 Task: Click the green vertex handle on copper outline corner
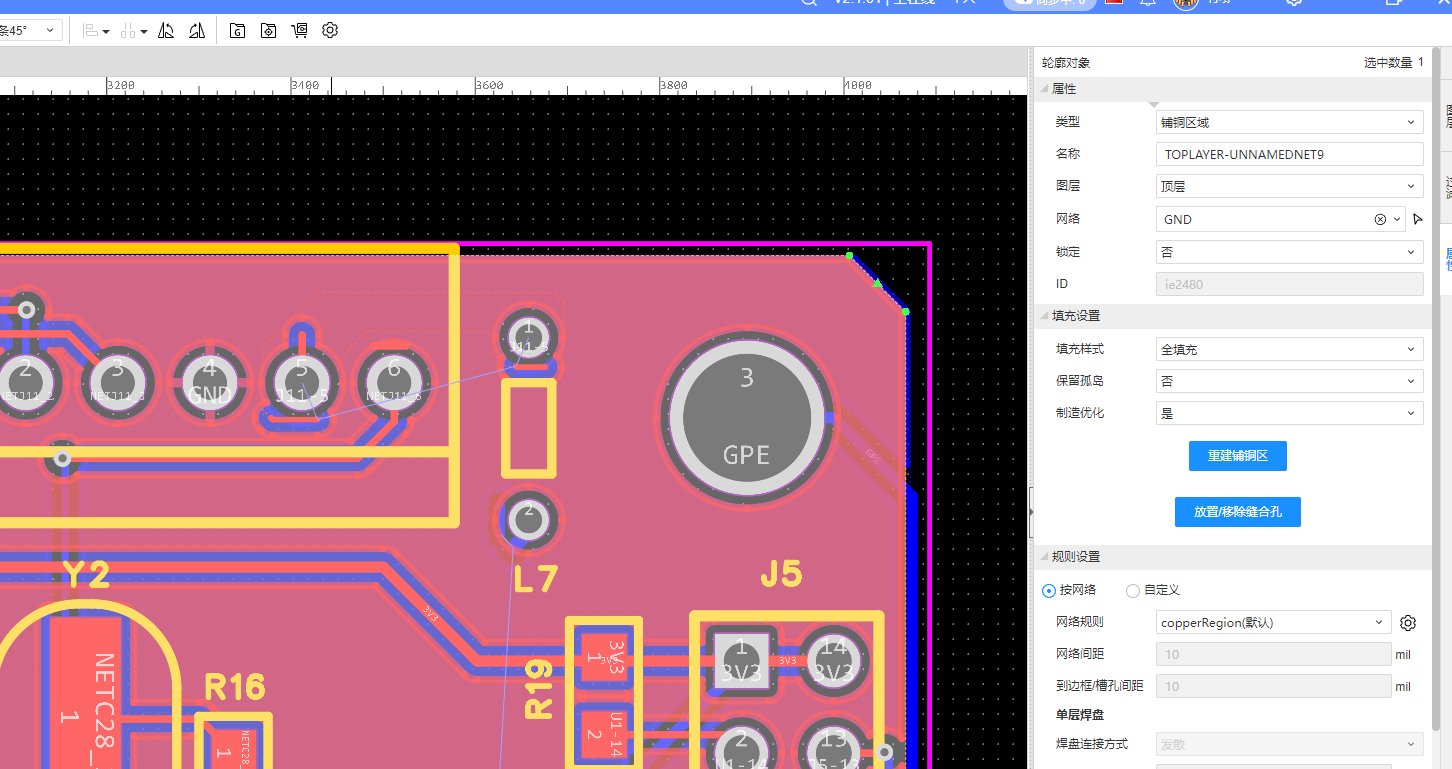click(850, 256)
